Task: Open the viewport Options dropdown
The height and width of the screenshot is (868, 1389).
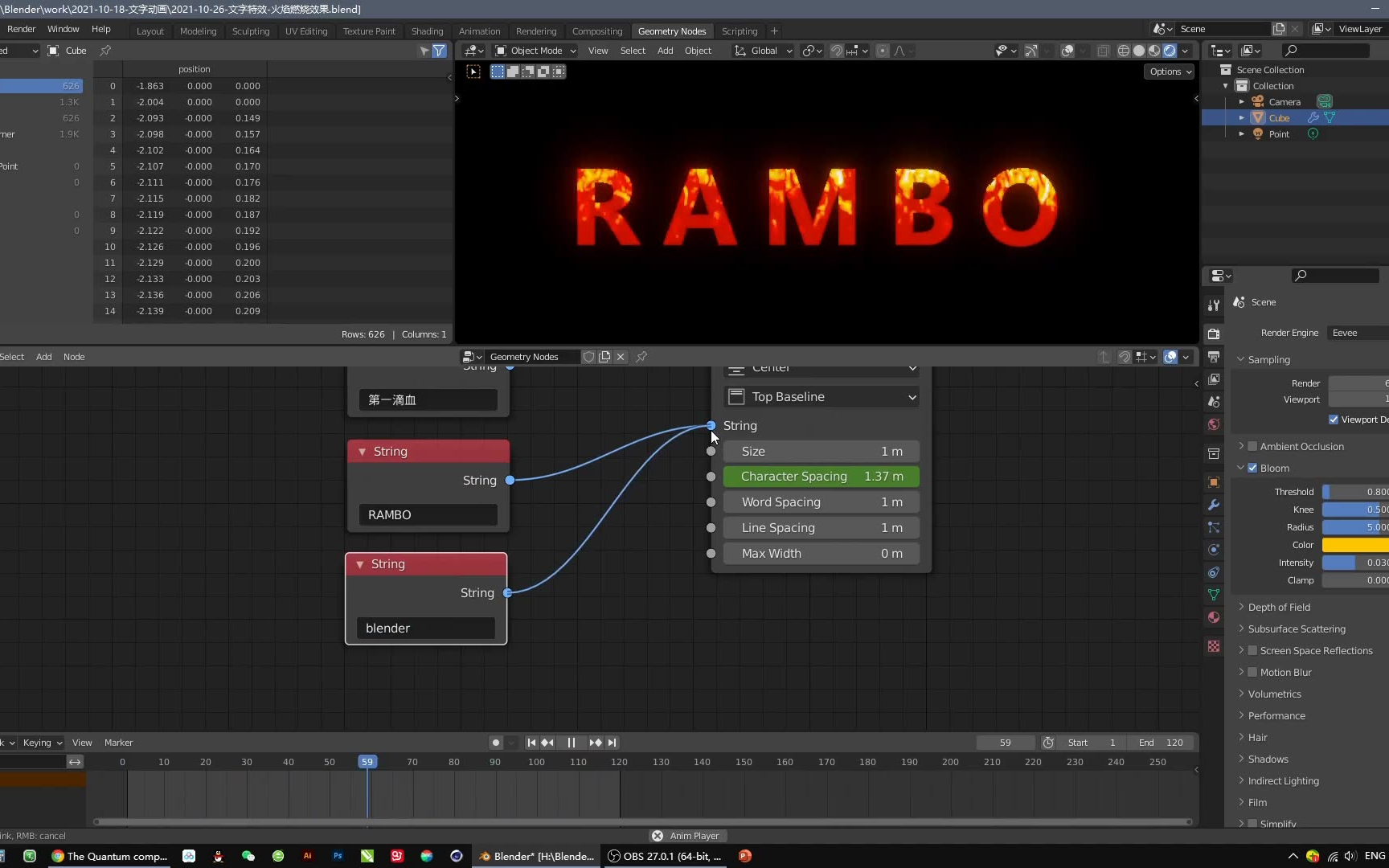Action: (x=1170, y=72)
